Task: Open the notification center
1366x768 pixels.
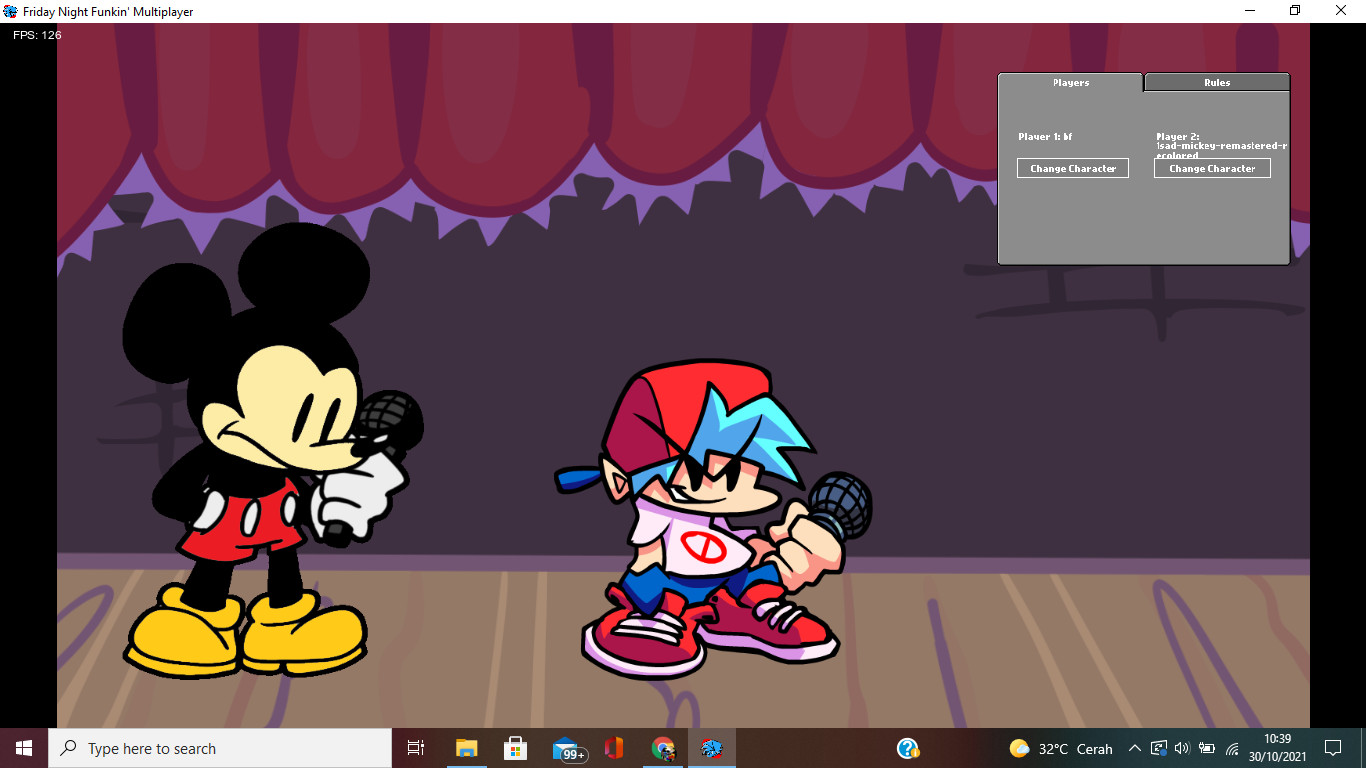Action: pyautogui.click(x=1332, y=748)
